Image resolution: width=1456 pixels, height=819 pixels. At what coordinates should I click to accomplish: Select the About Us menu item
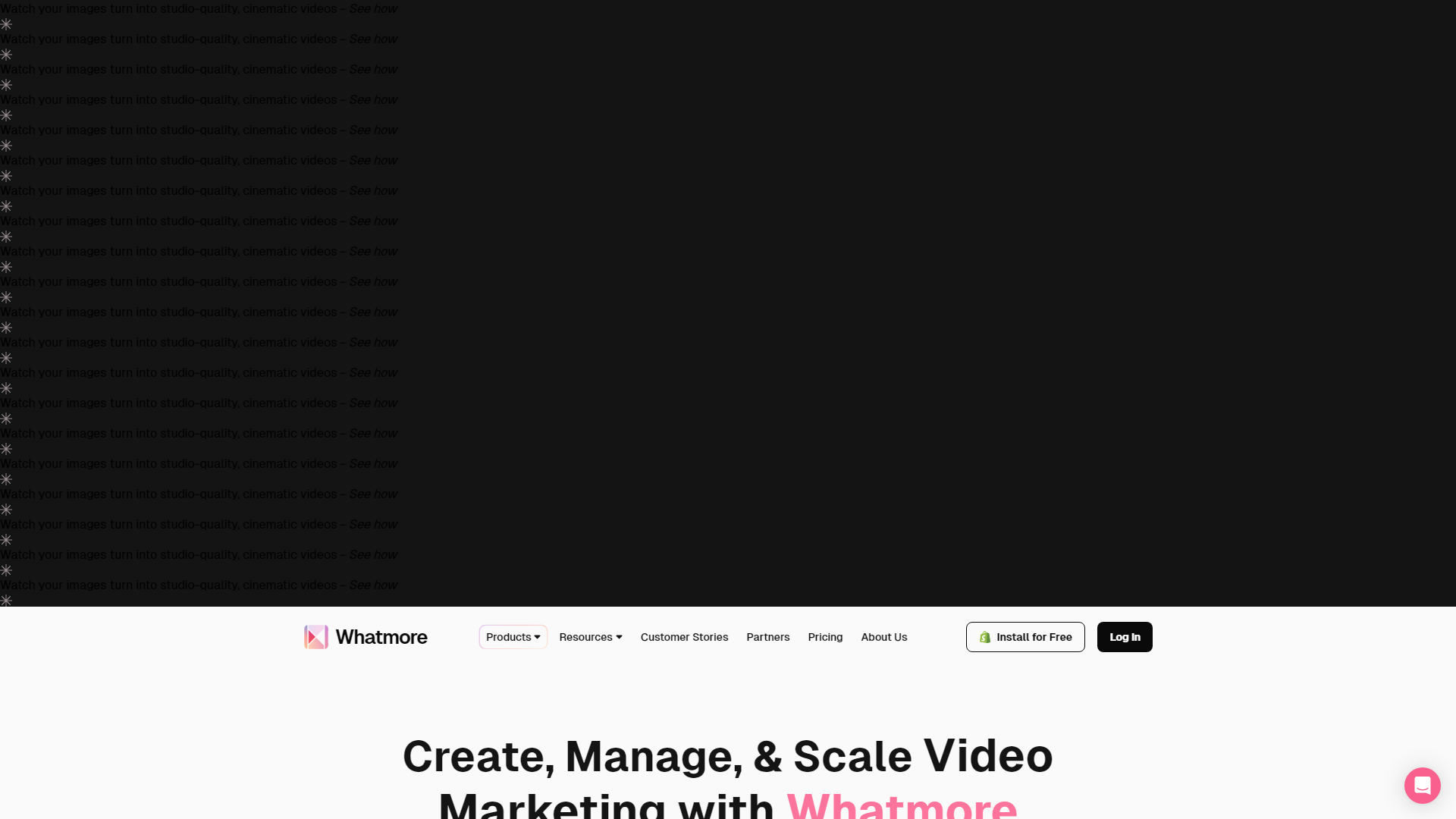click(884, 637)
